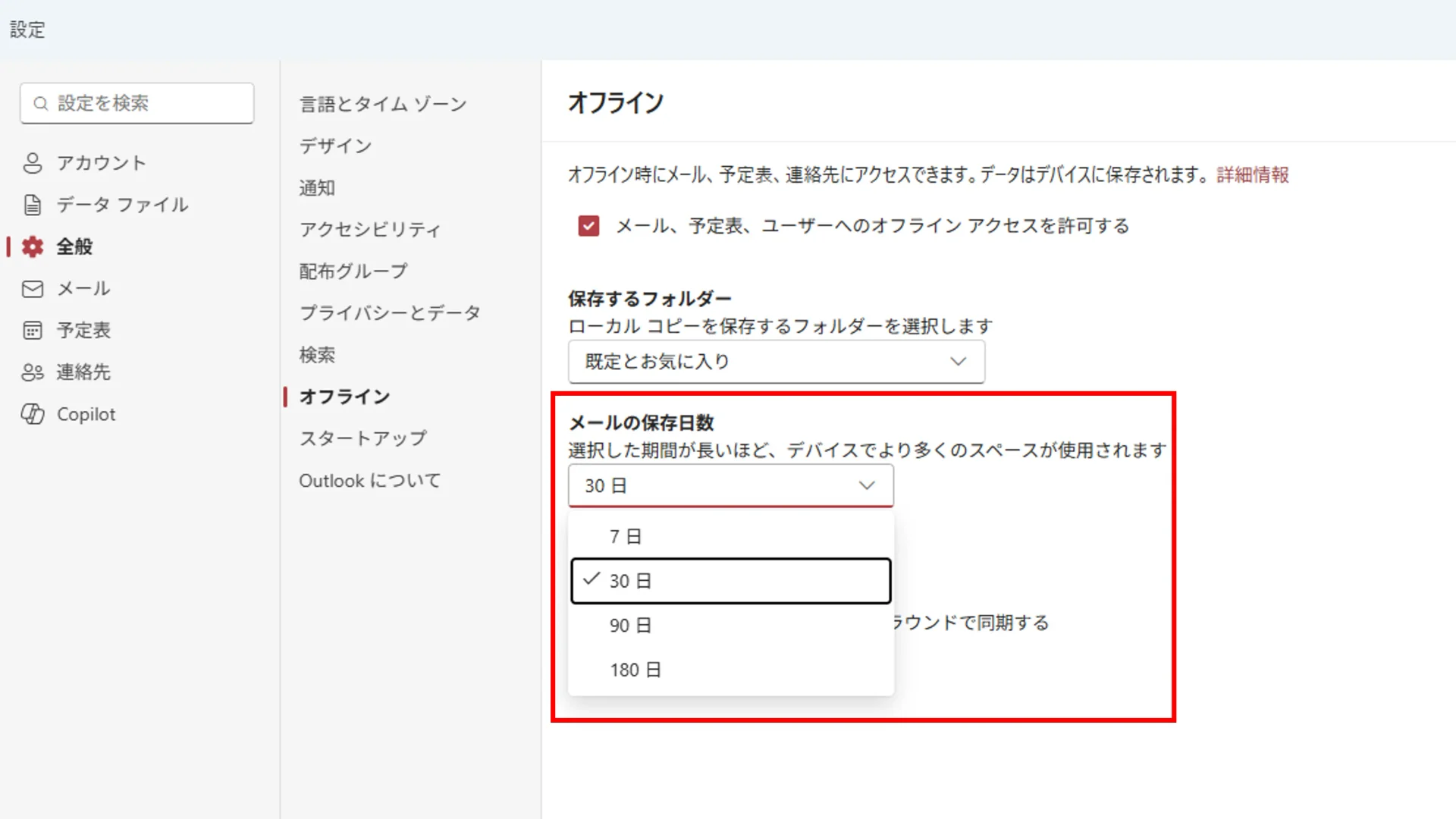Uncheck offline access permission checkbox
The image size is (1456, 819).
coord(588,226)
